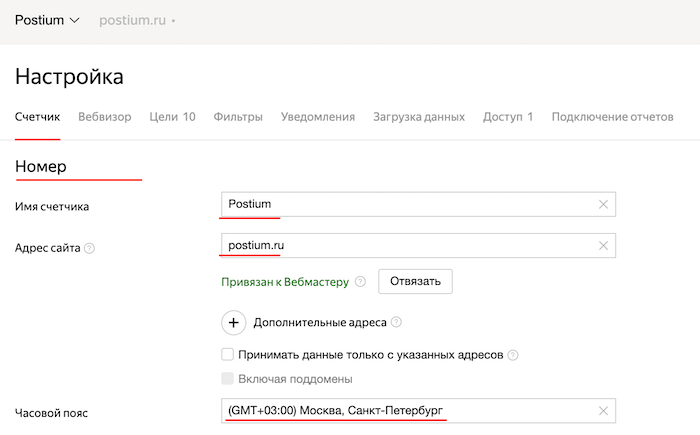This screenshot has height=435, width=700.
Task: Expand the Postium account dropdown
Action: (48, 20)
